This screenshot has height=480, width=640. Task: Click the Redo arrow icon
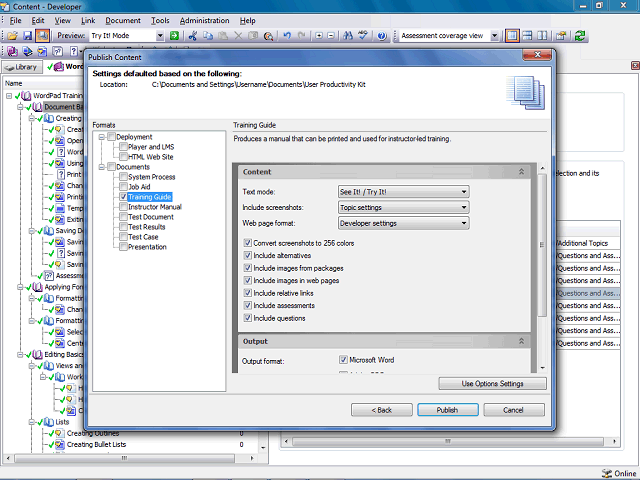(x=302, y=36)
